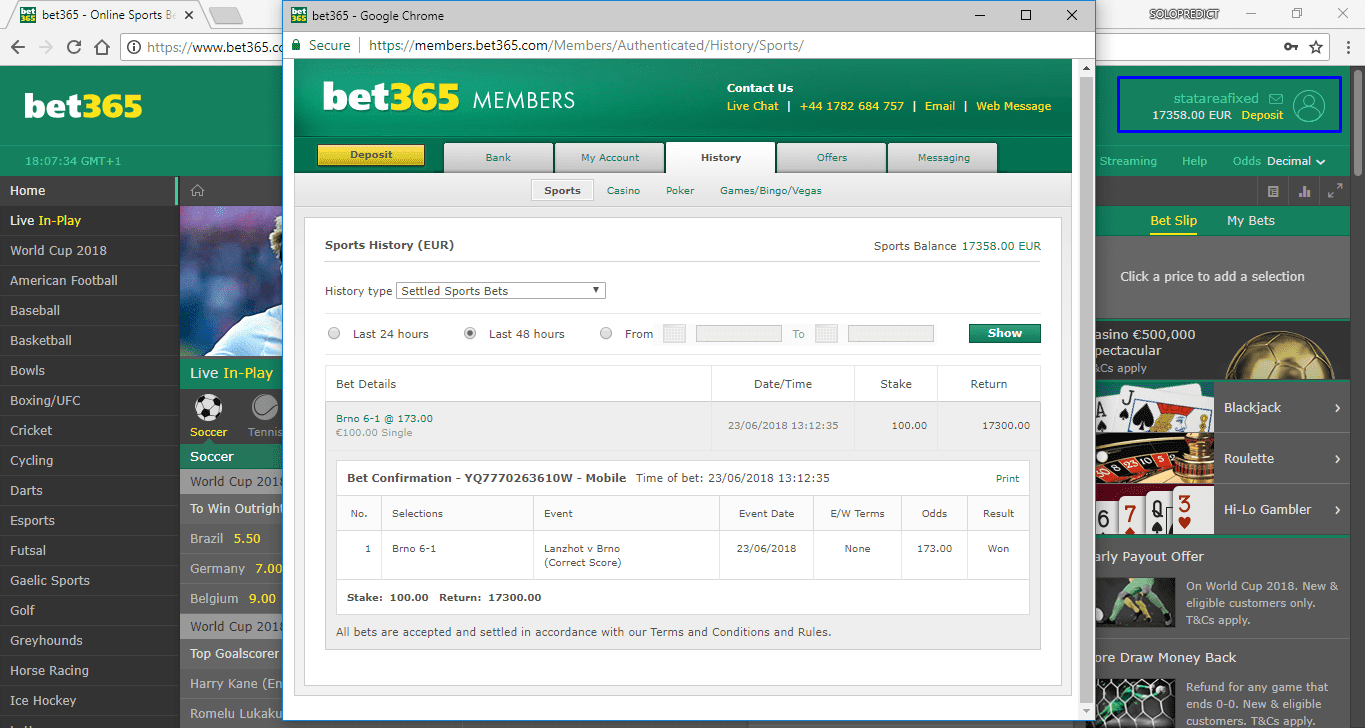Click bet365 Members logo in popup

click(448, 97)
